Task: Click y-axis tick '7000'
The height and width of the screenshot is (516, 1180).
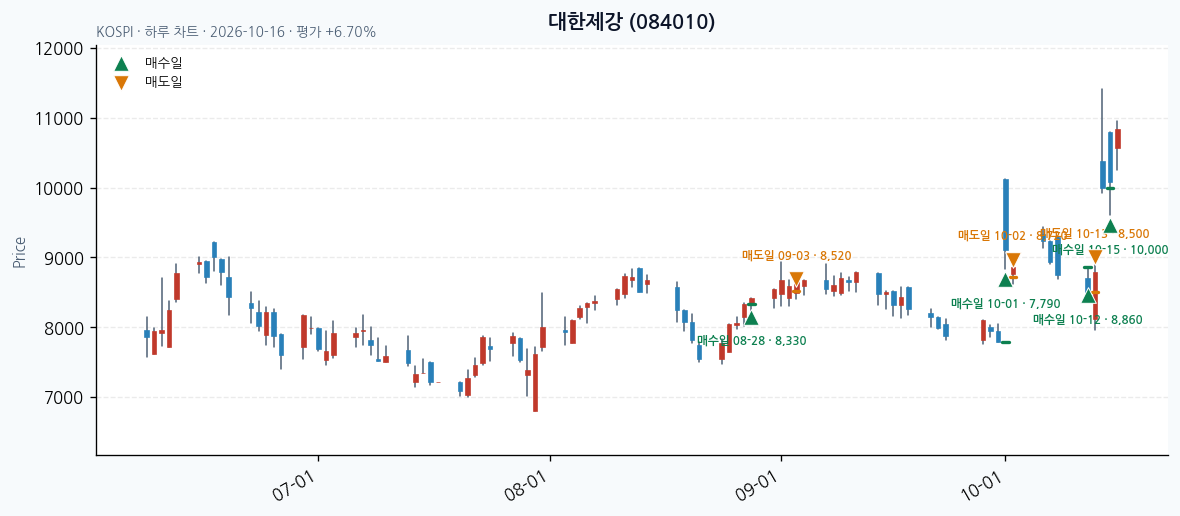Action: pos(63,397)
